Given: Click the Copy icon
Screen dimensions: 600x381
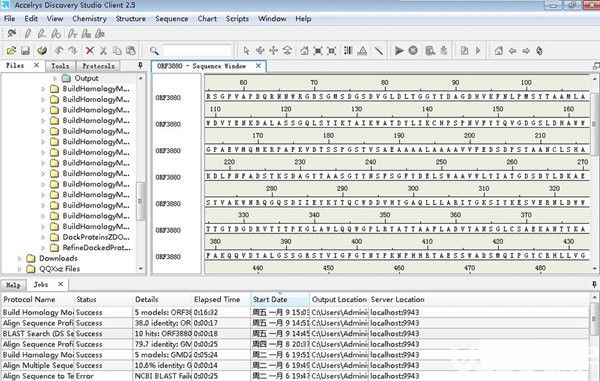Looking at the screenshot, I should tap(117, 50).
